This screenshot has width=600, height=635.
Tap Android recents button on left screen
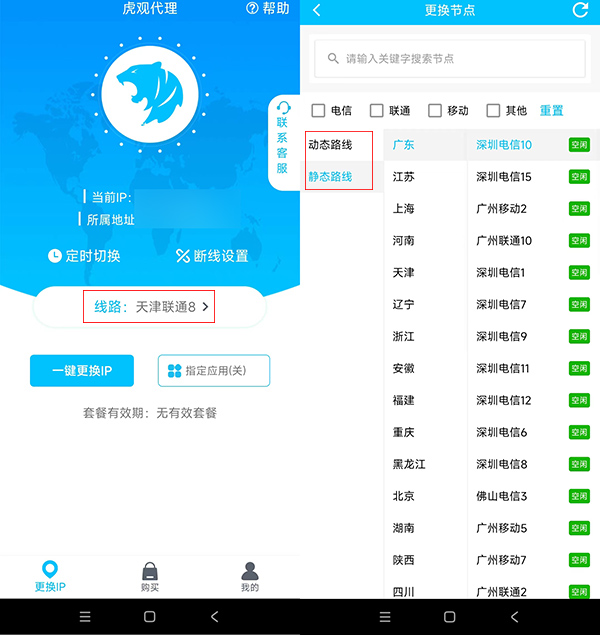coord(85,617)
